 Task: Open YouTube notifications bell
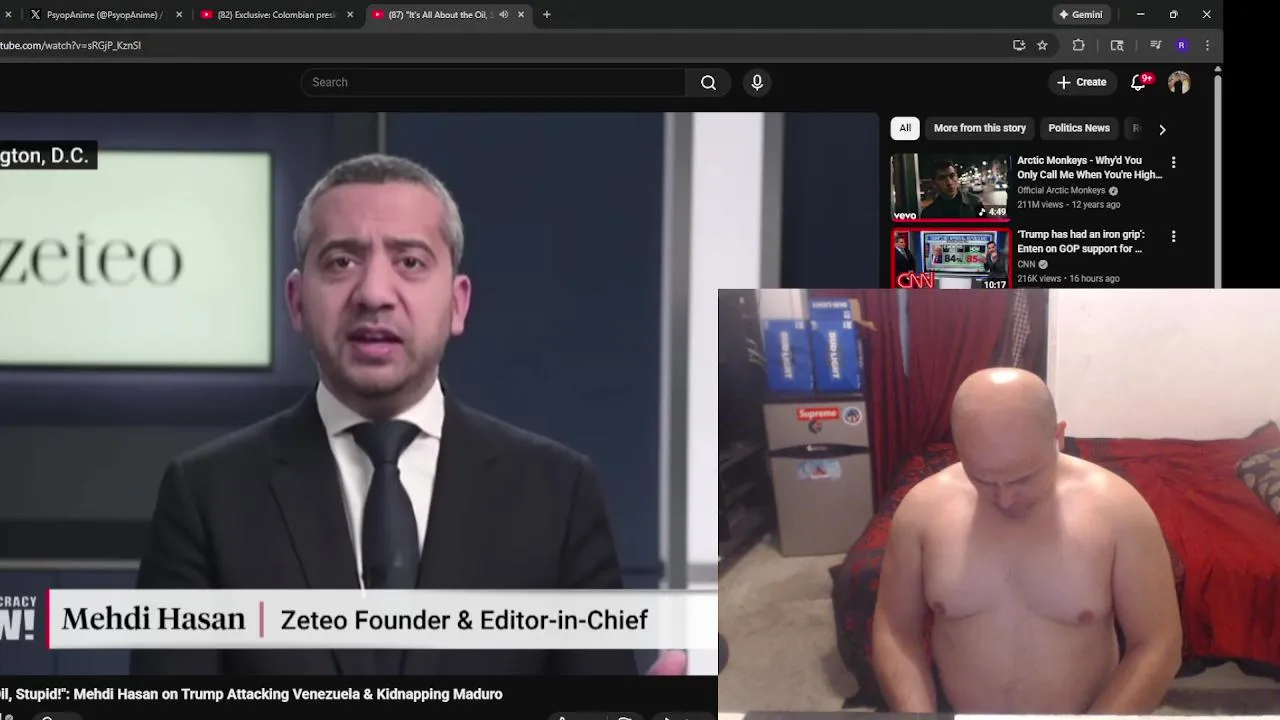1138,82
